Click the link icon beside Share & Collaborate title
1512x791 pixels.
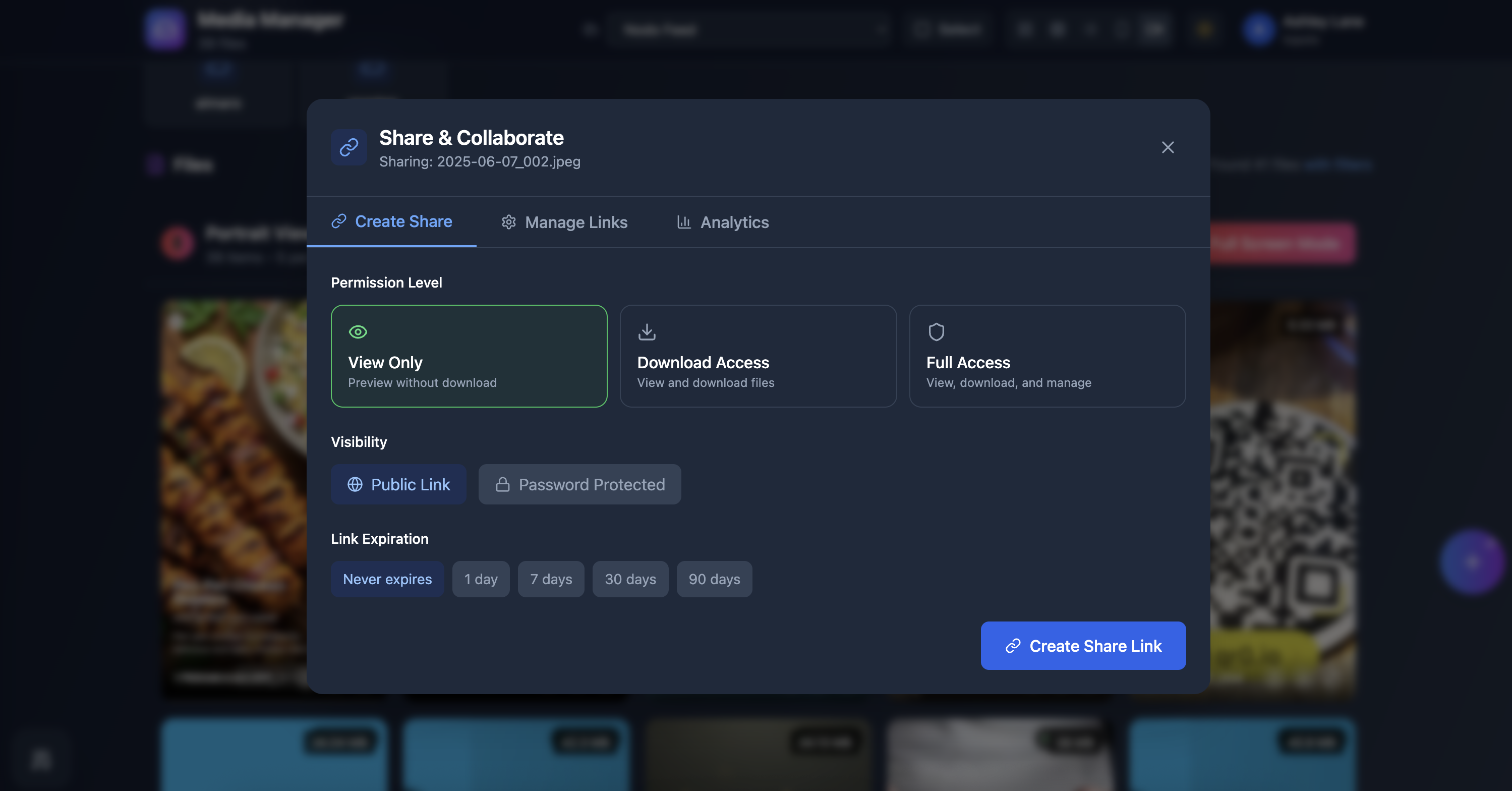348,147
